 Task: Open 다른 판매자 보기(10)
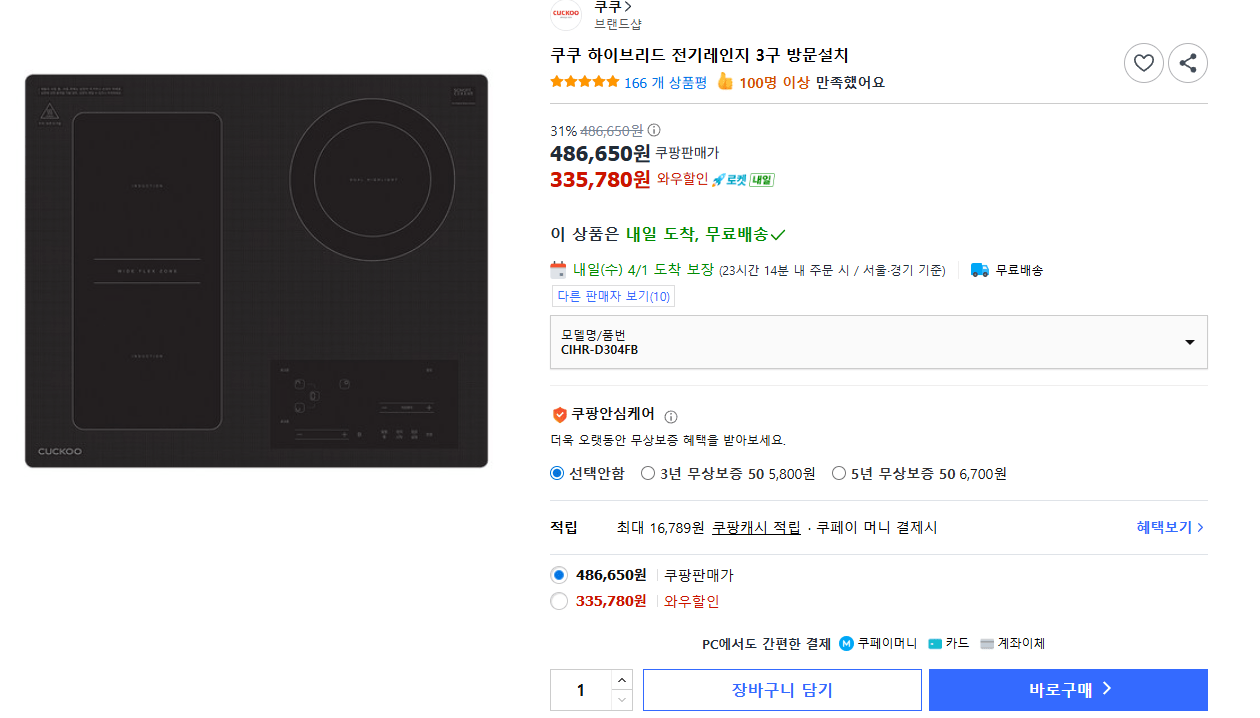(x=613, y=296)
